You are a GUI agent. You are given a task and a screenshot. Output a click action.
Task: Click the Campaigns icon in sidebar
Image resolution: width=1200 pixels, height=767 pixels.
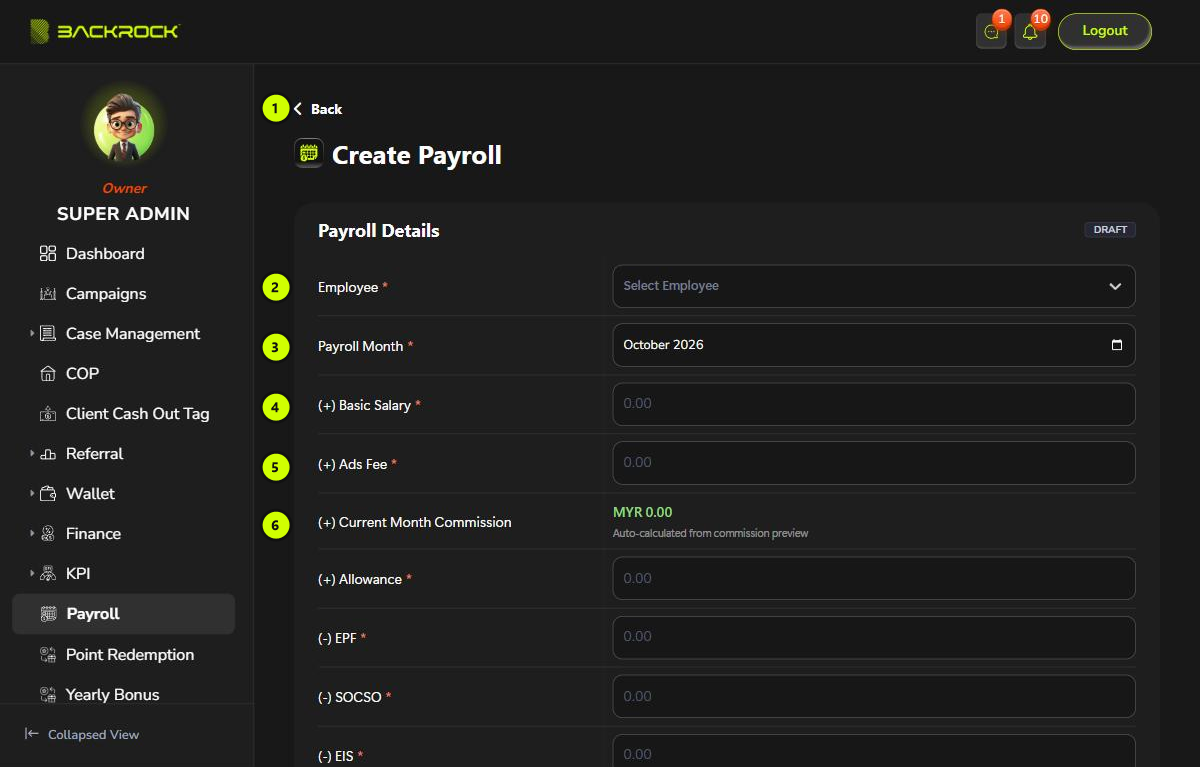pyautogui.click(x=48, y=294)
